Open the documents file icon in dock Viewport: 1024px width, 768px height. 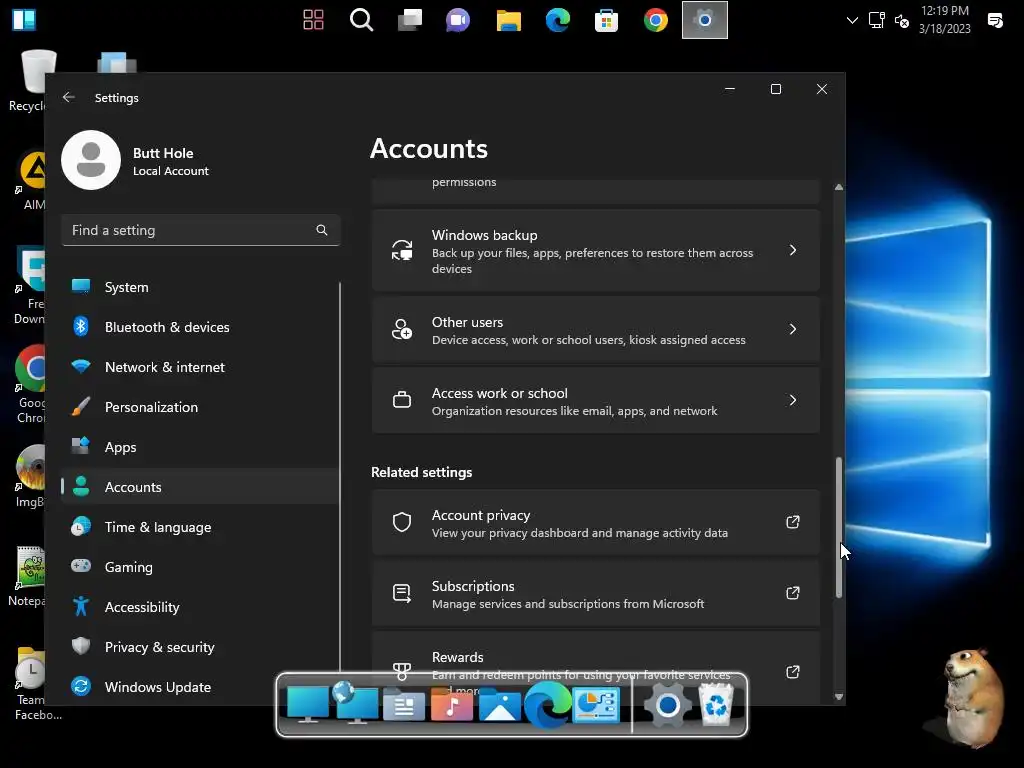[404, 705]
